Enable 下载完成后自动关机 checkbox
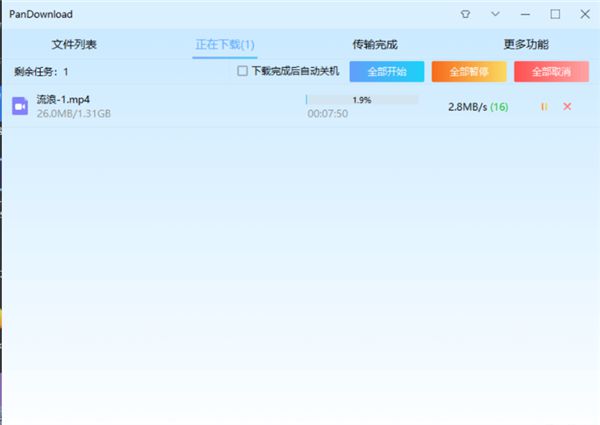The image size is (600, 425). pyautogui.click(x=242, y=71)
